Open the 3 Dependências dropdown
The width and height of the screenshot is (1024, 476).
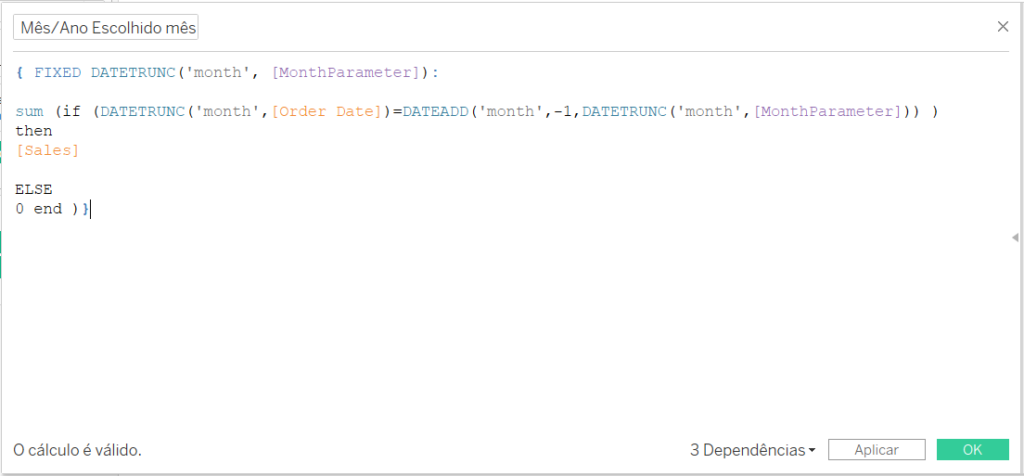click(x=752, y=450)
